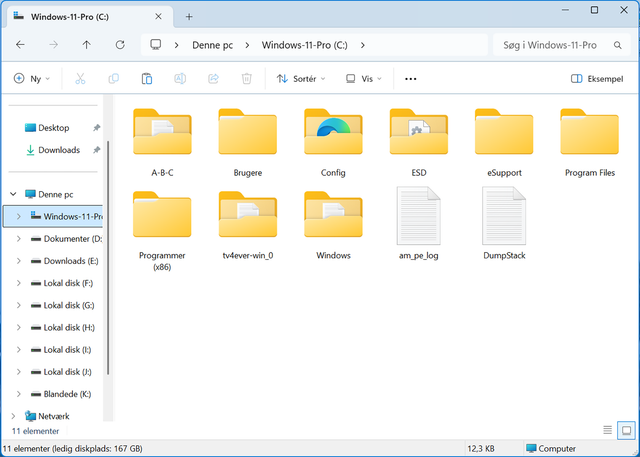Screen dimensions: 640x457
Task: Switch to details list view icon
Action: pyautogui.click(x=607, y=430)
